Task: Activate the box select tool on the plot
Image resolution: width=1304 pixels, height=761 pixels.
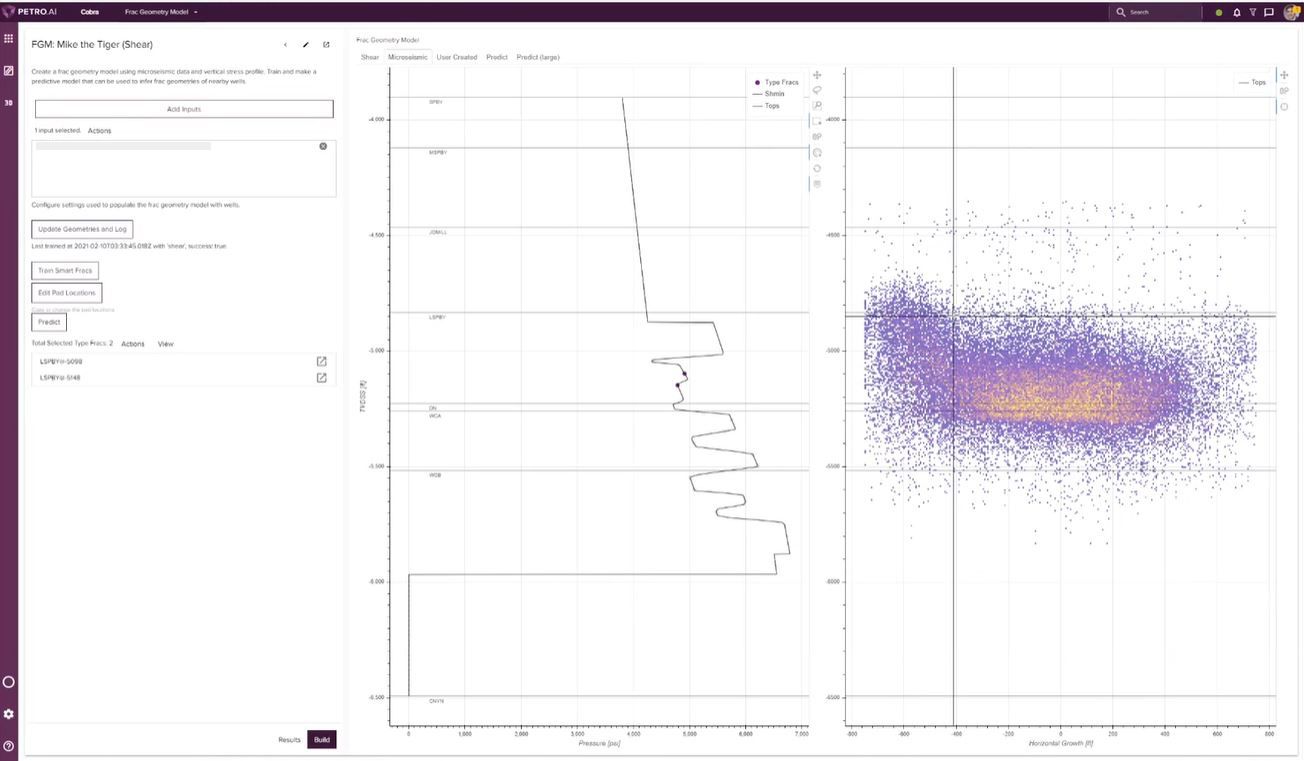Action: [x=817, y=120]
